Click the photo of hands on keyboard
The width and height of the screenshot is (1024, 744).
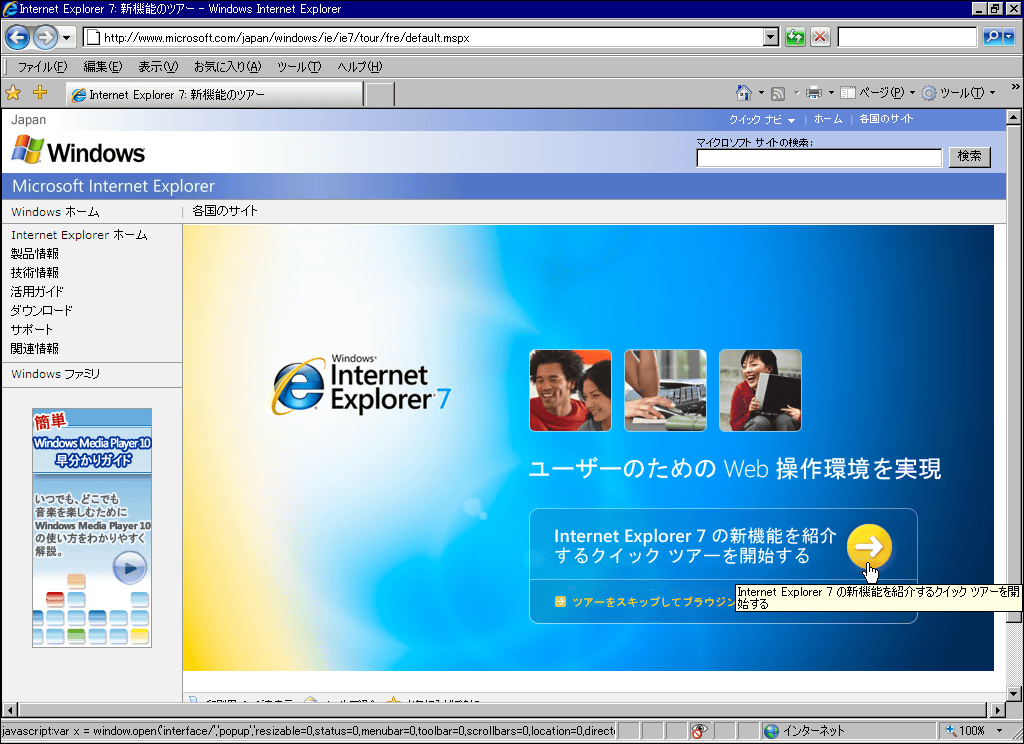pos(665,391)
